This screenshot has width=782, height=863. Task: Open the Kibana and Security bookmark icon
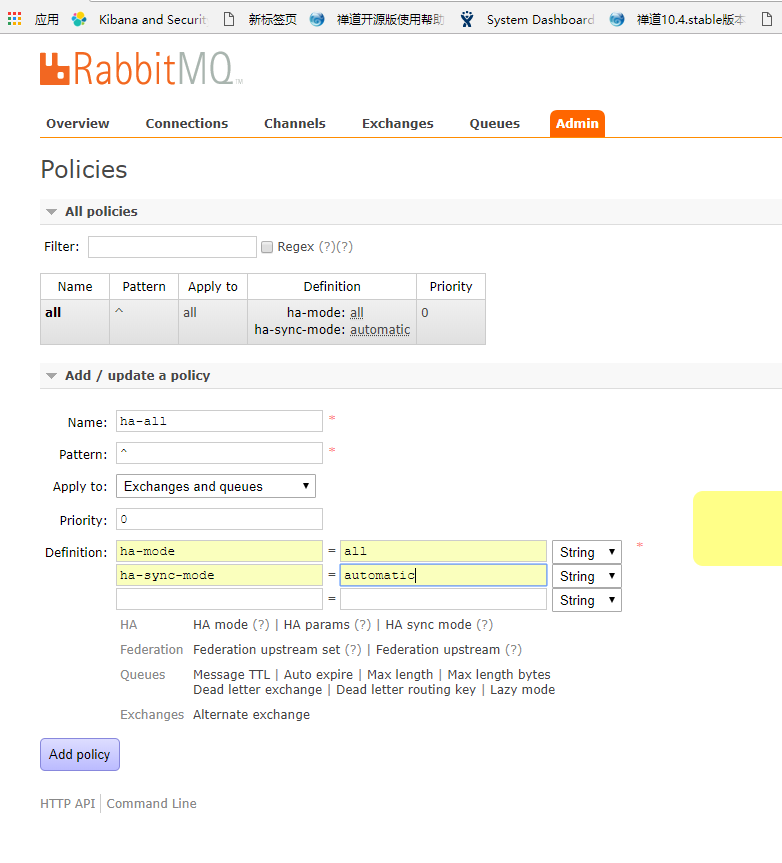click(79, 19)
